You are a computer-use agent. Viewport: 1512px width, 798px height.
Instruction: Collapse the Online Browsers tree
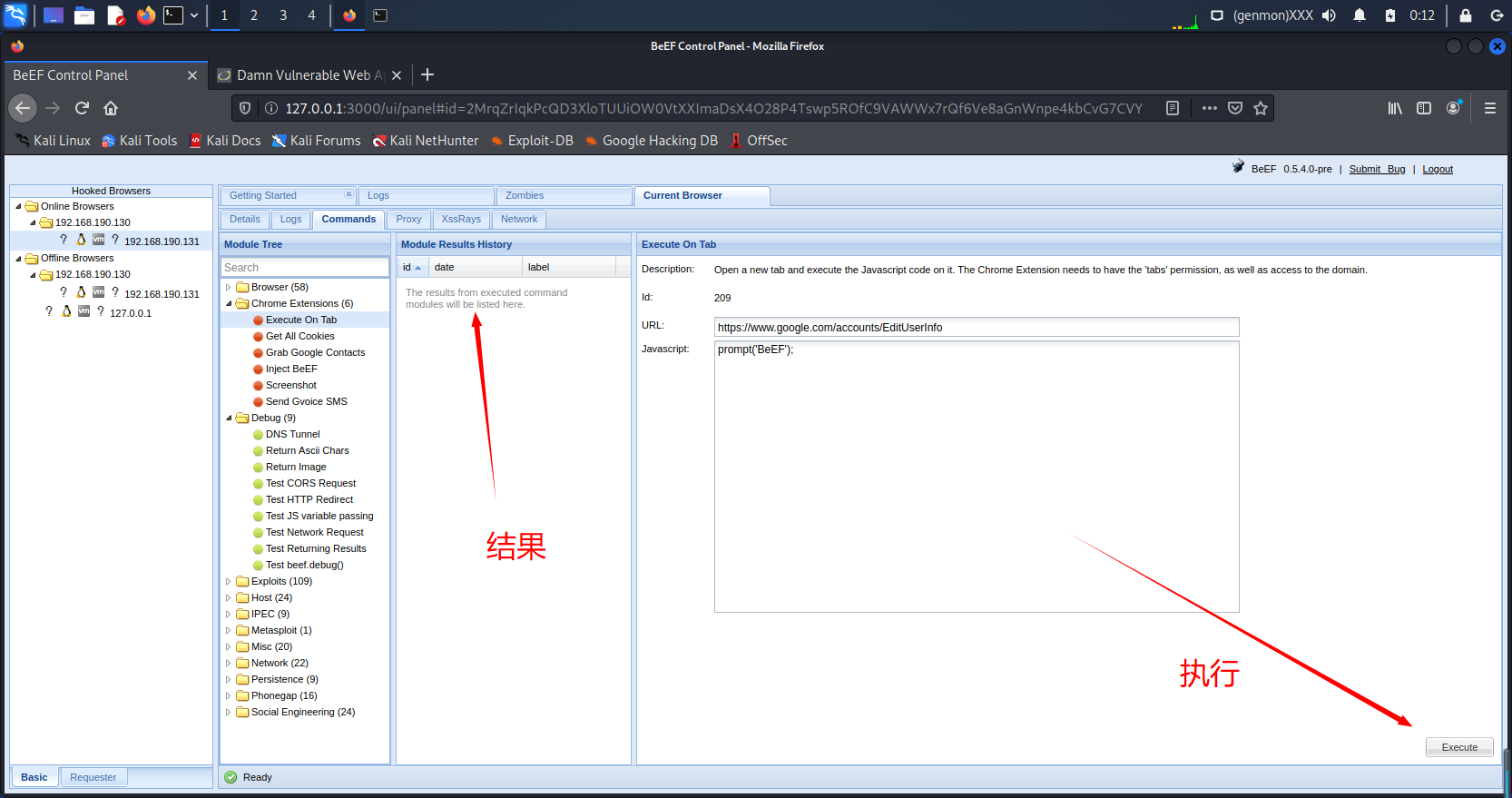[x=18, y=206]
